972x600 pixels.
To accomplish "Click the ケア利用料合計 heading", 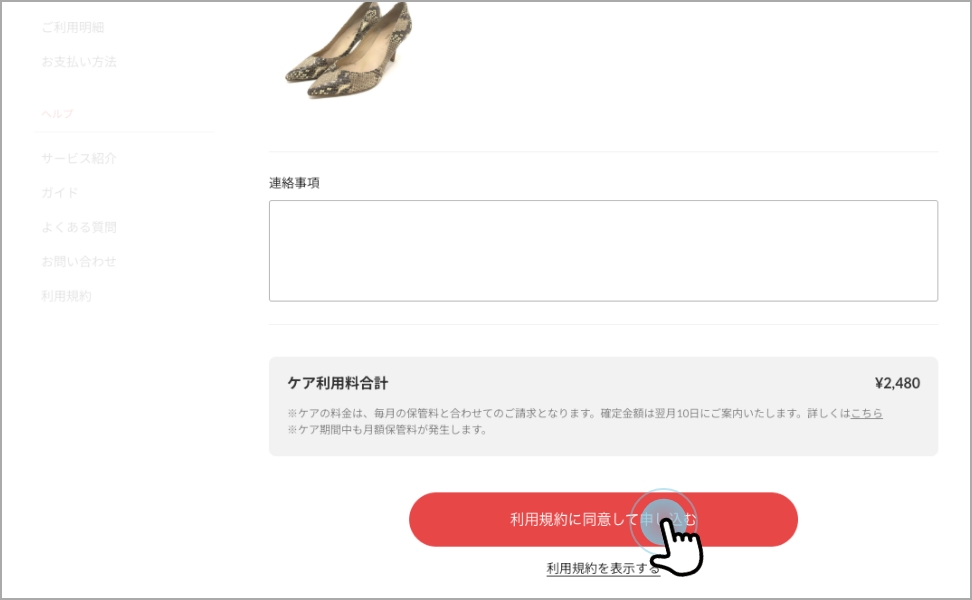I will [338, 383].
